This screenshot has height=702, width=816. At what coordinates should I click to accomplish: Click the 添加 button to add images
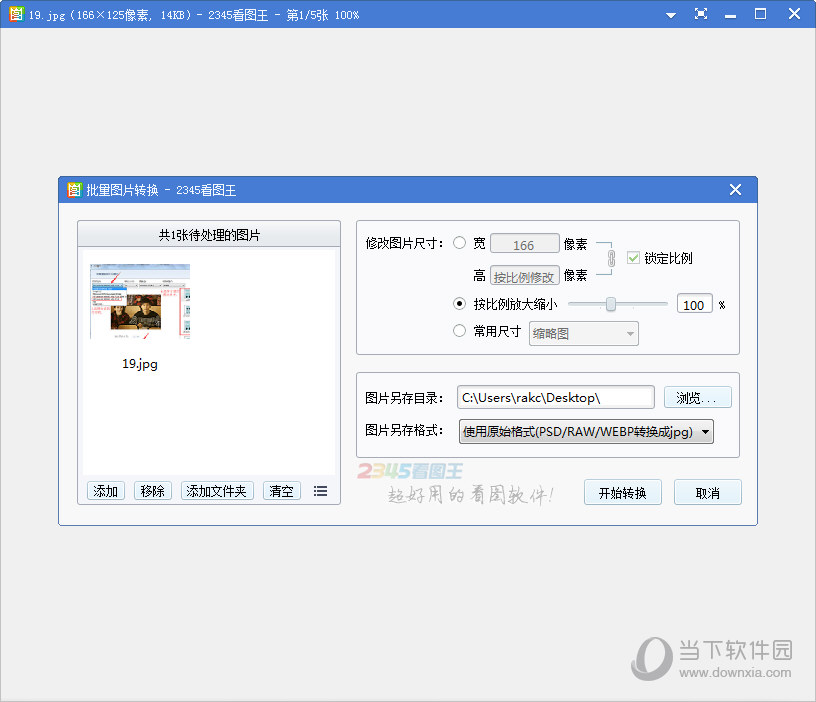point(105,491)
